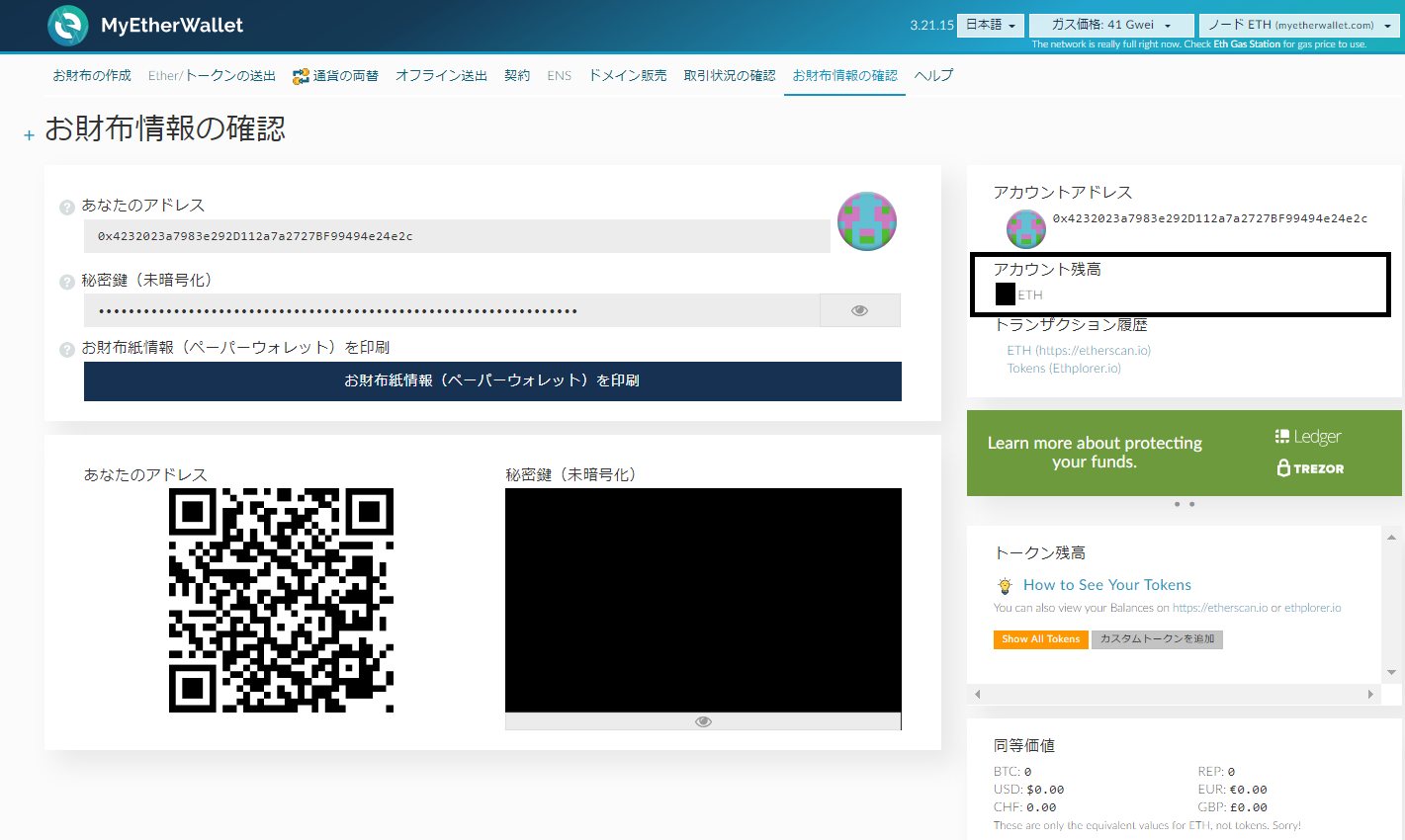Click token panel scroll left arrow

(977, 694)
